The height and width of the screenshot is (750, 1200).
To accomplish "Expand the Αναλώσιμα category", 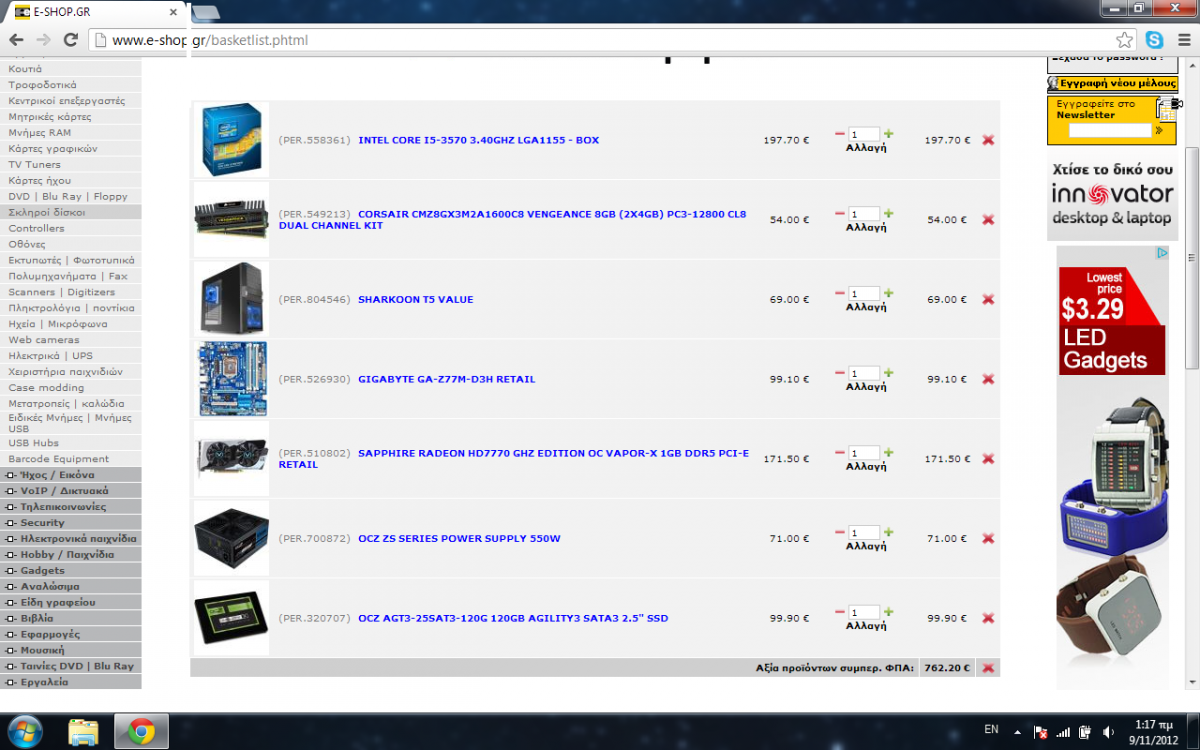I will pyautogui.click(x=71, y=587).
